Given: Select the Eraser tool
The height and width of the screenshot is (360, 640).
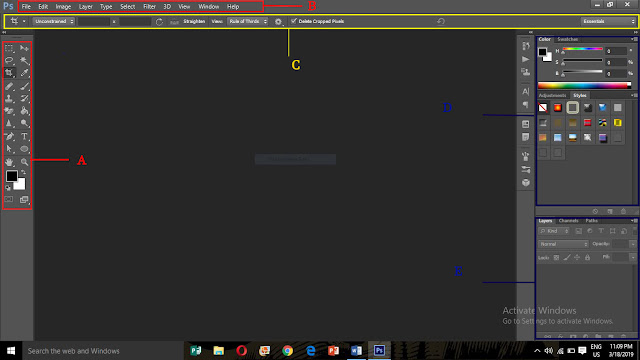Looking at the screenshot, I should pos(9,111).
